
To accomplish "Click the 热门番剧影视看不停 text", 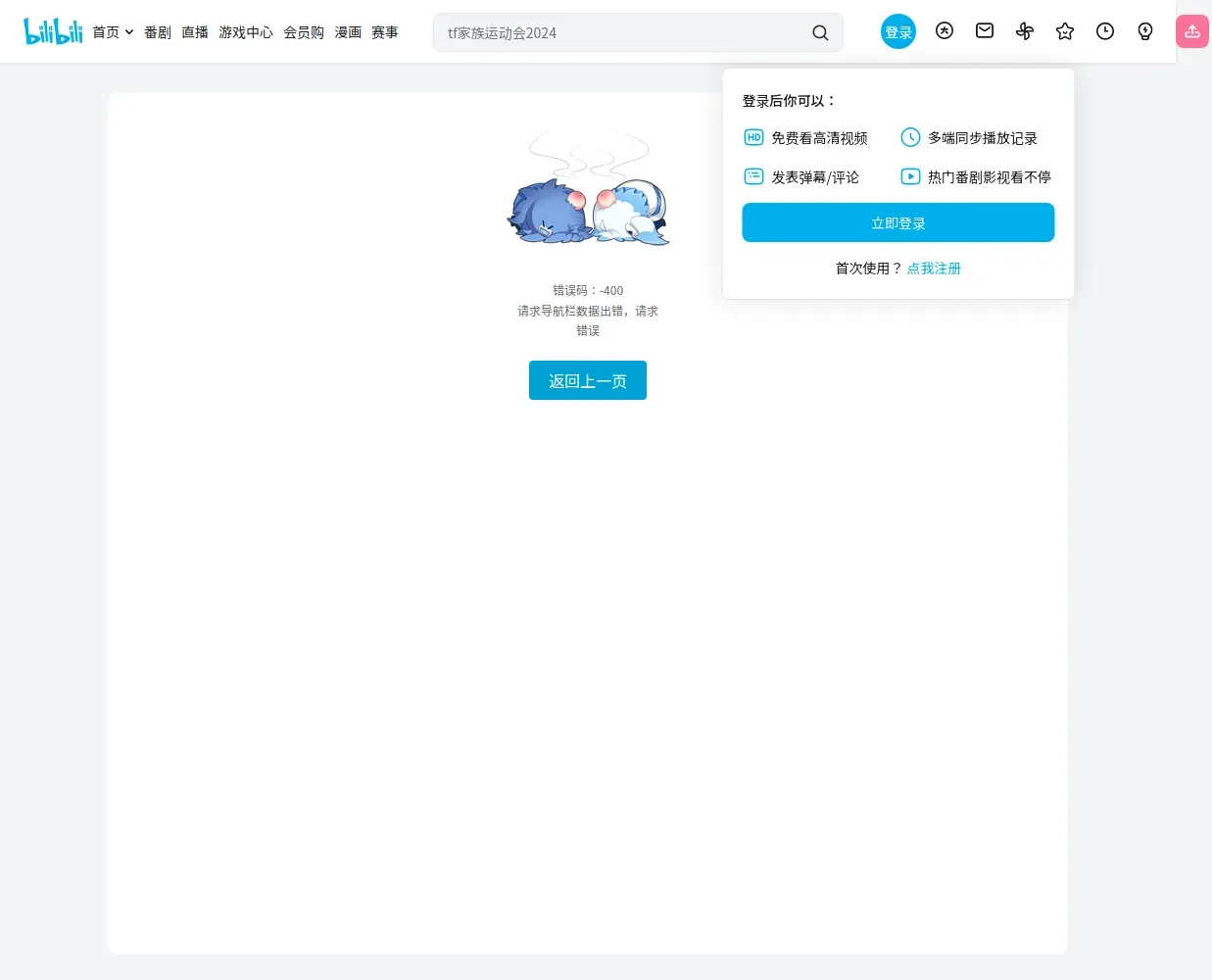I will pos(990,177).
